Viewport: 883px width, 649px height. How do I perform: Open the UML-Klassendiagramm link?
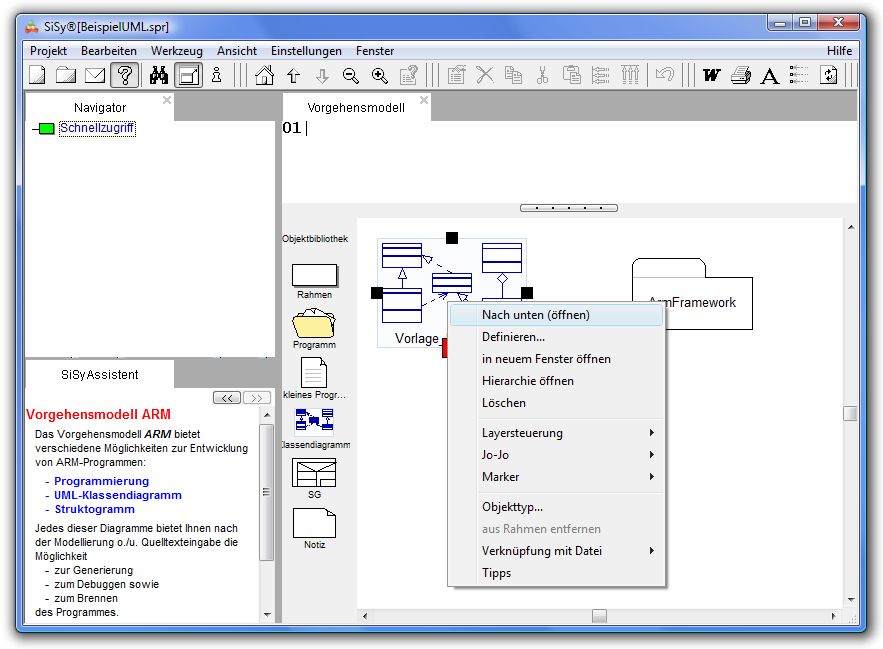[118, 495]
